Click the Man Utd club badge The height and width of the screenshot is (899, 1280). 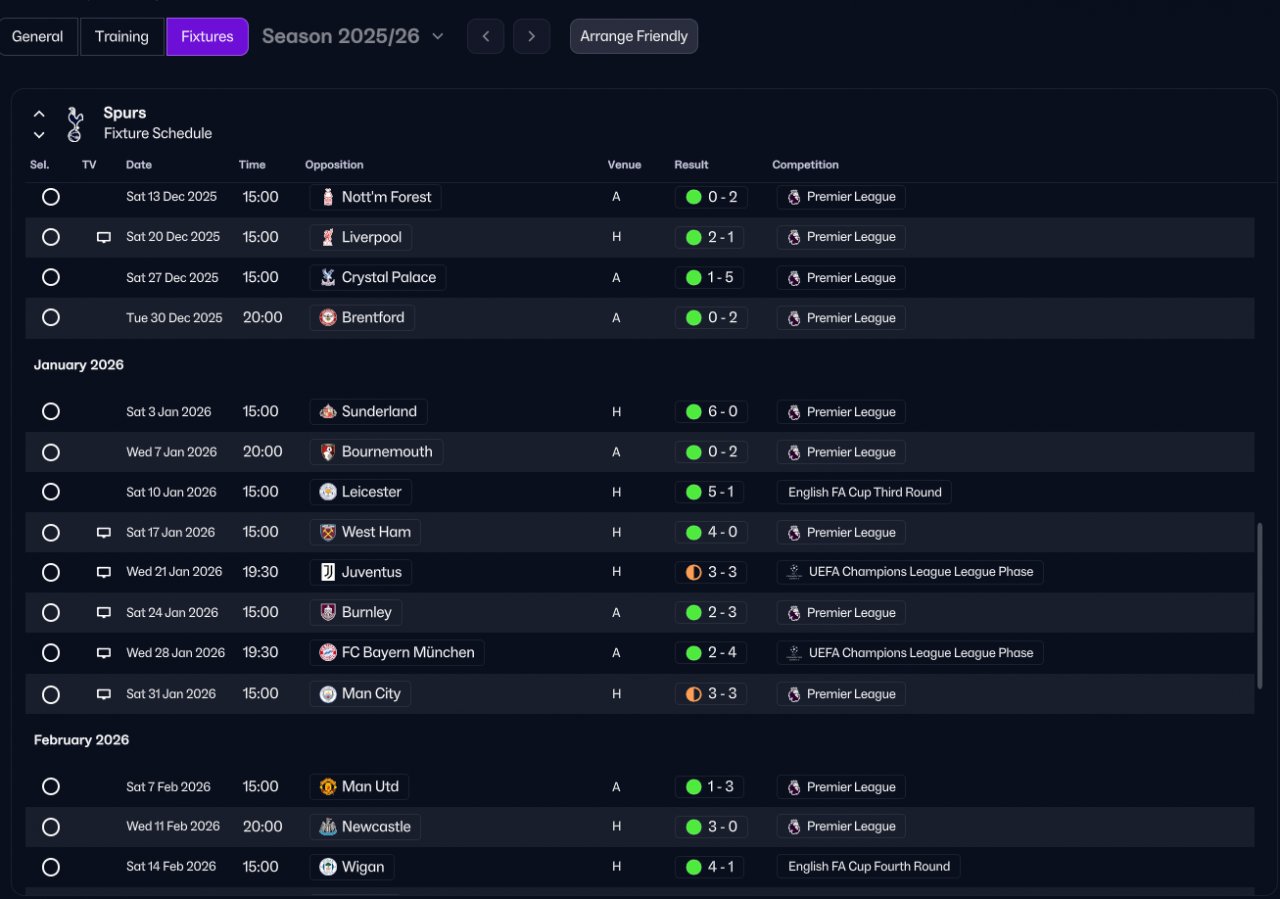[327, 787]
